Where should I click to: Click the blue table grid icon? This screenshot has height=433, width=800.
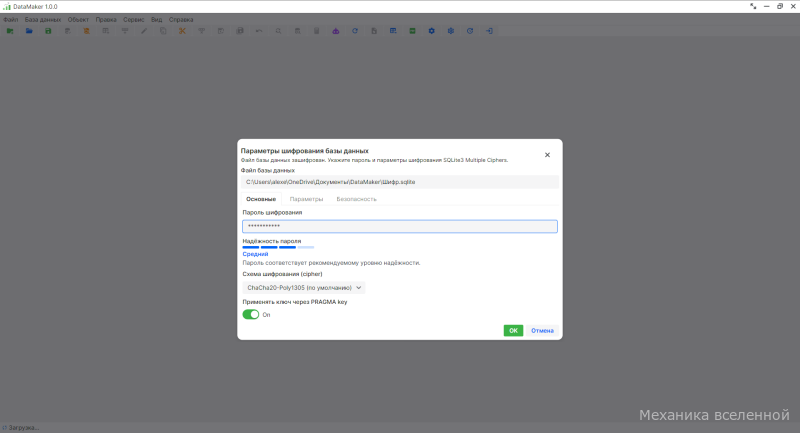pyautogui.click(x=393, y=31)
